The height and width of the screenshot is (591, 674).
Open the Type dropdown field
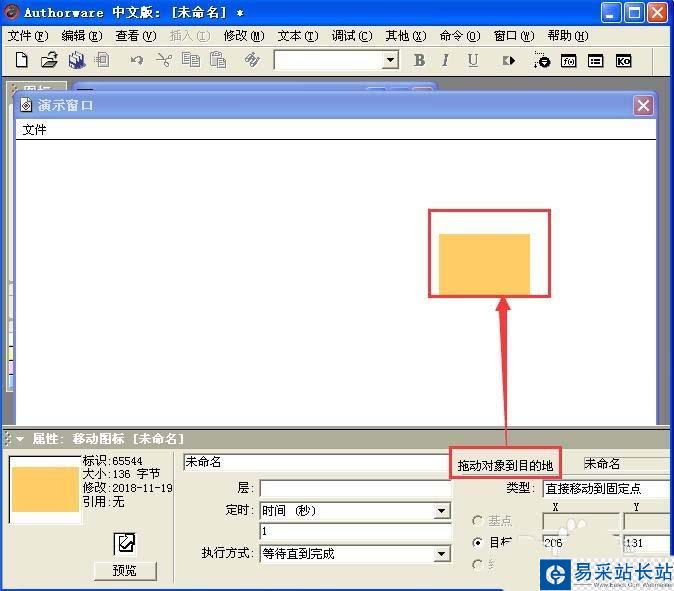[607, 489]
